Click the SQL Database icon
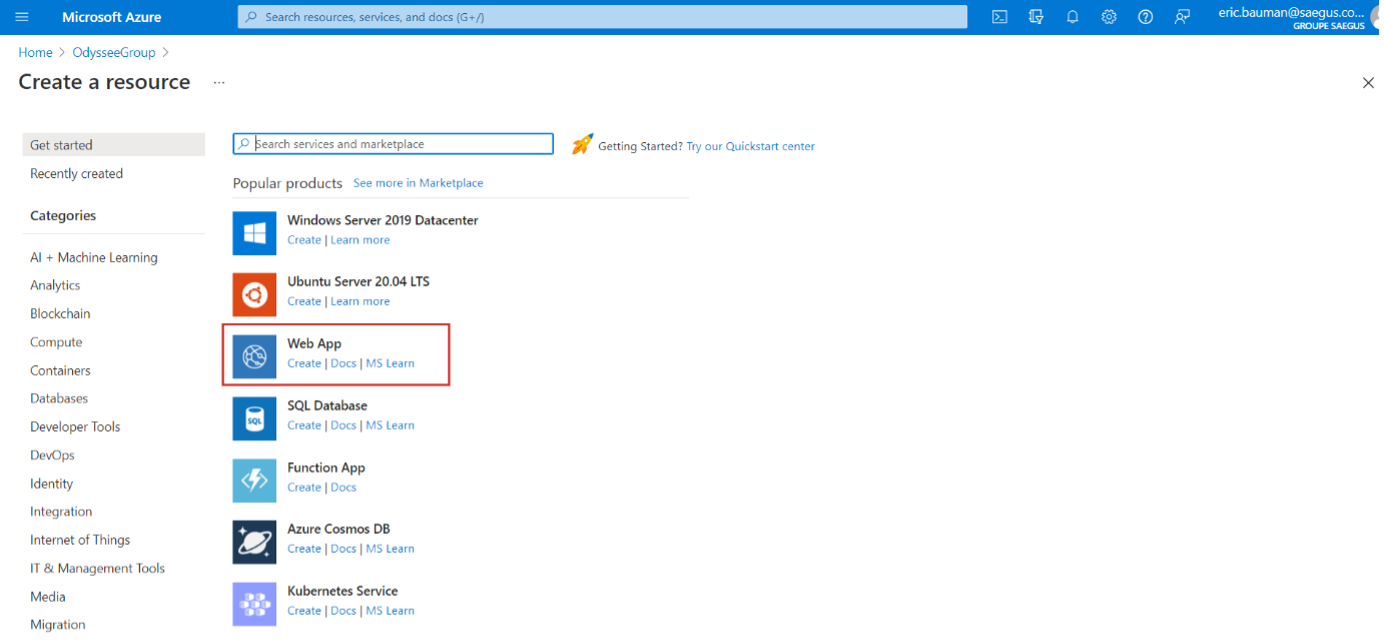 [x=254, y=419]
